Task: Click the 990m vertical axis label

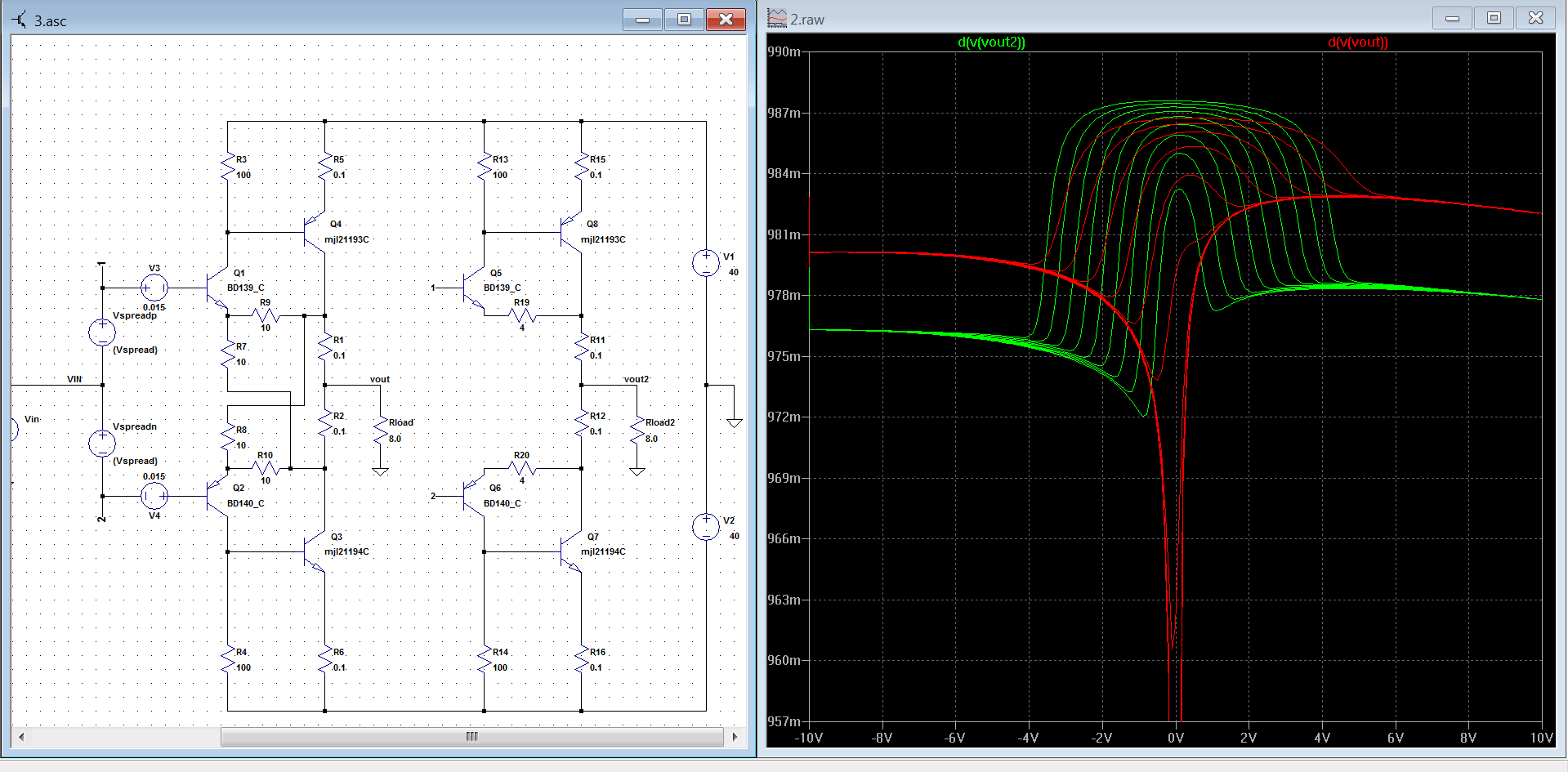Action: [784, 51]
